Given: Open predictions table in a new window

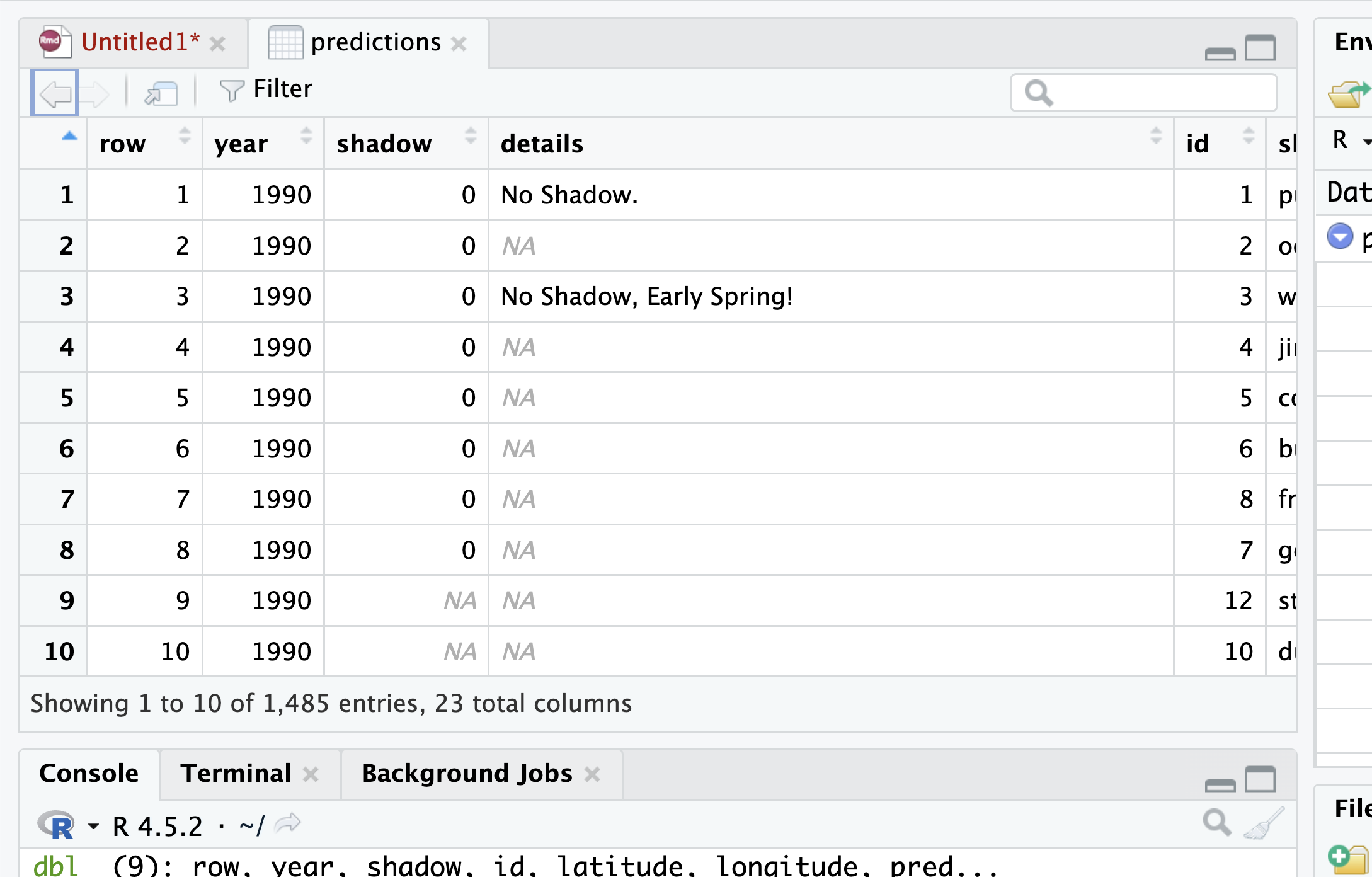Looking at the screenshot, I should click(160, 93).
